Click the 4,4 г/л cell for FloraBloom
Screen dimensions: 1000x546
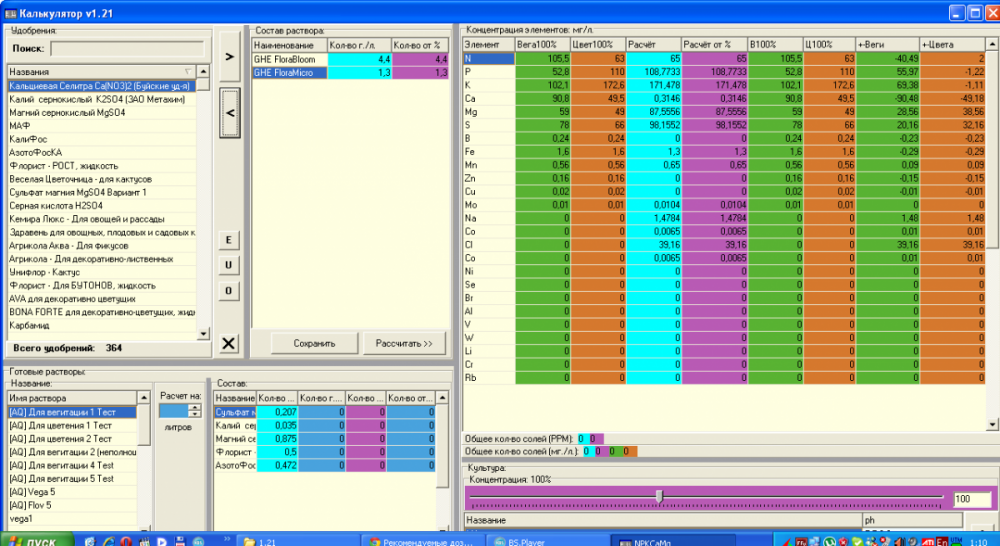(x=359, y=59)
